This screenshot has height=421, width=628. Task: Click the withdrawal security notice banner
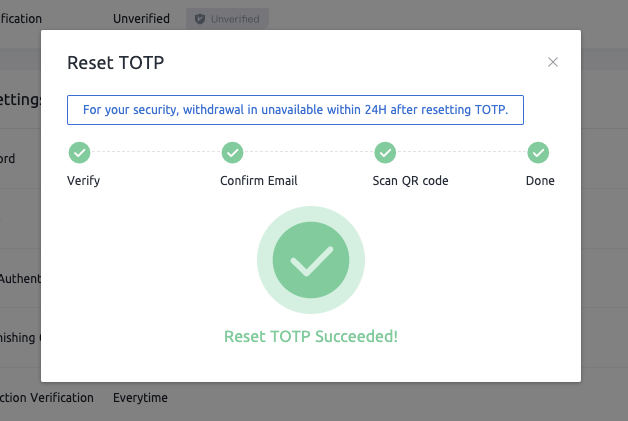click(x=295, y=110)
